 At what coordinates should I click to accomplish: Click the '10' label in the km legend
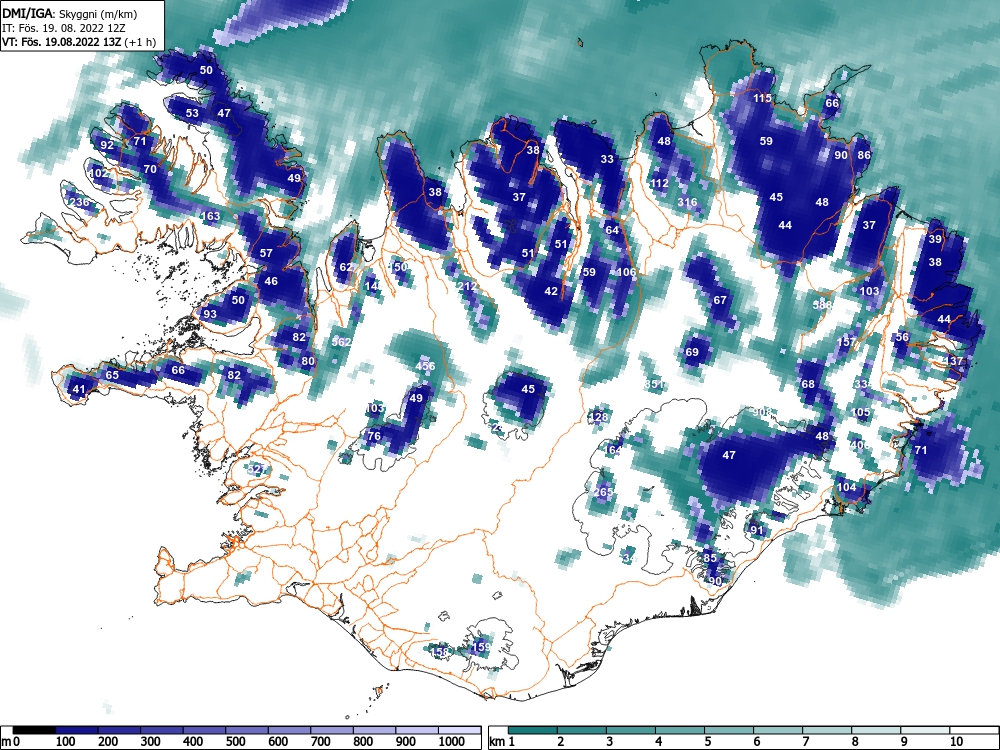(x=955, y=741)
